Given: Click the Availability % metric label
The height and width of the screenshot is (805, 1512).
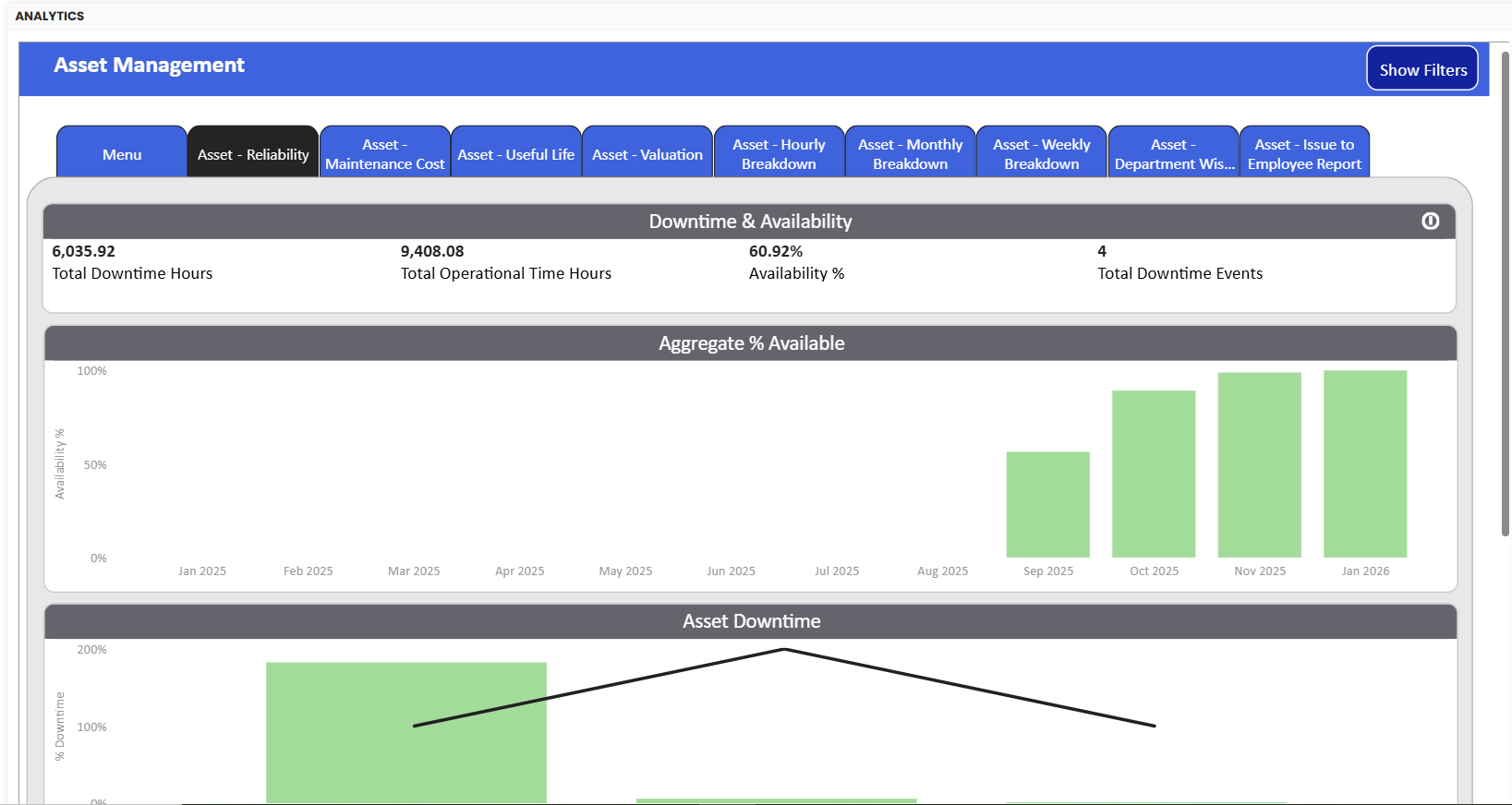Looking at the screenshot, I should 796,273.
